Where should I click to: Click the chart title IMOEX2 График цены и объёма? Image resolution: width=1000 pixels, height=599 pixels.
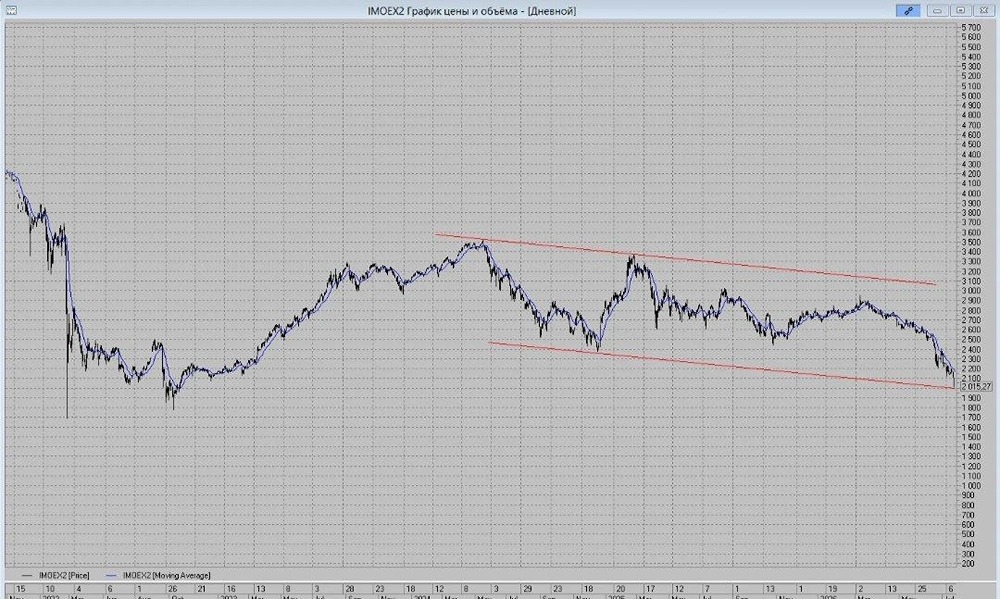[442, 11]
